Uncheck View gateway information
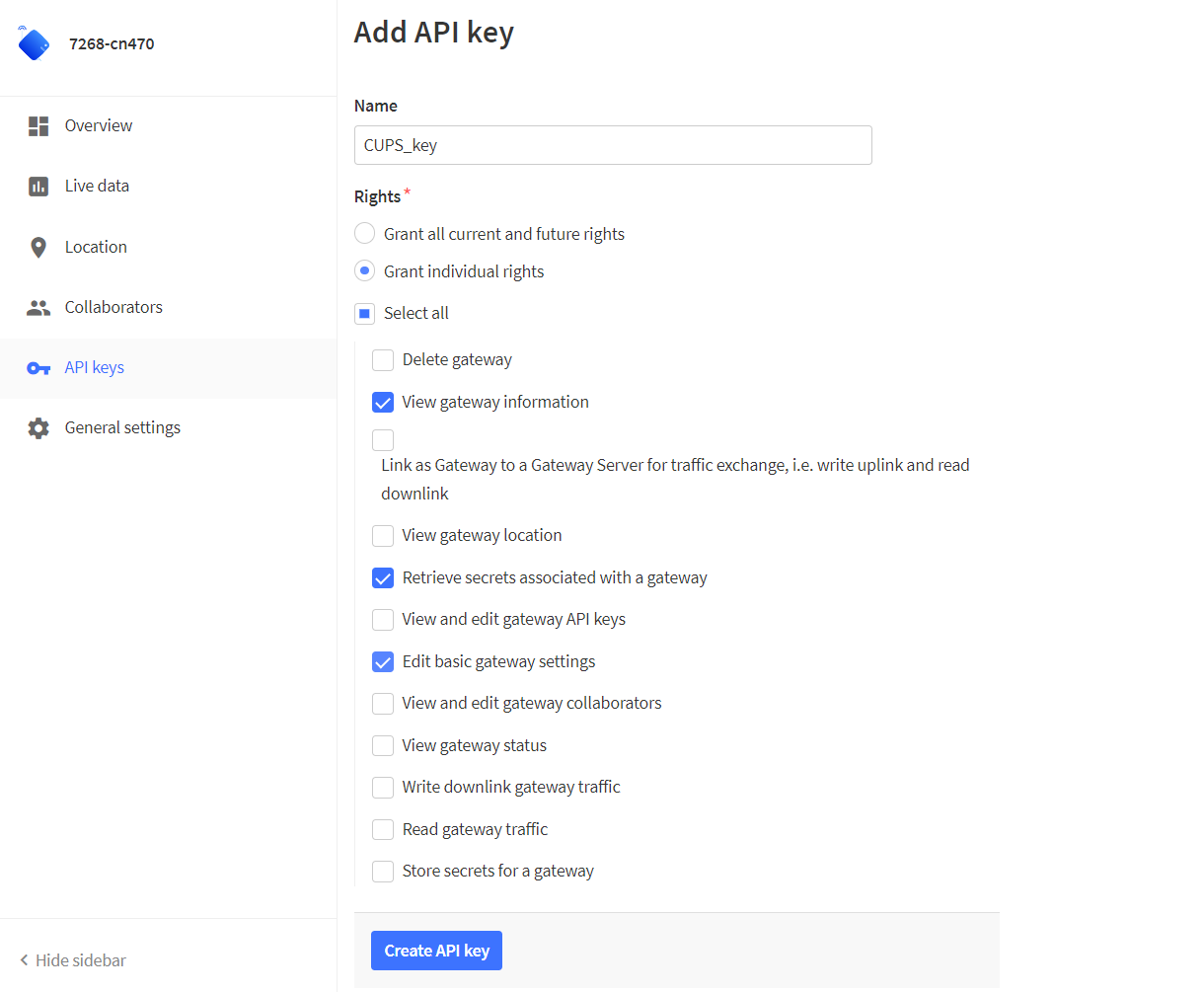Screen dimensions: 1204x992 pyautogui.click(x=383, y=403)
